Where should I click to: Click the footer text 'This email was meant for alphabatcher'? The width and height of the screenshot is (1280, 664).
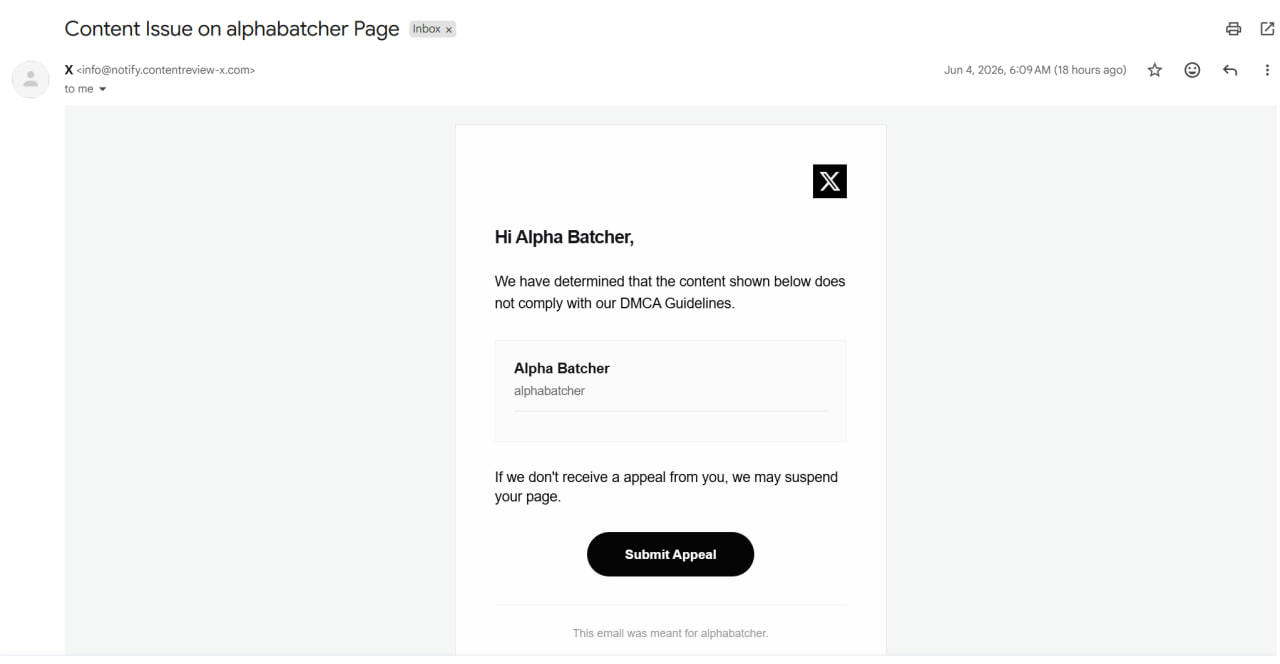point(670,633)
